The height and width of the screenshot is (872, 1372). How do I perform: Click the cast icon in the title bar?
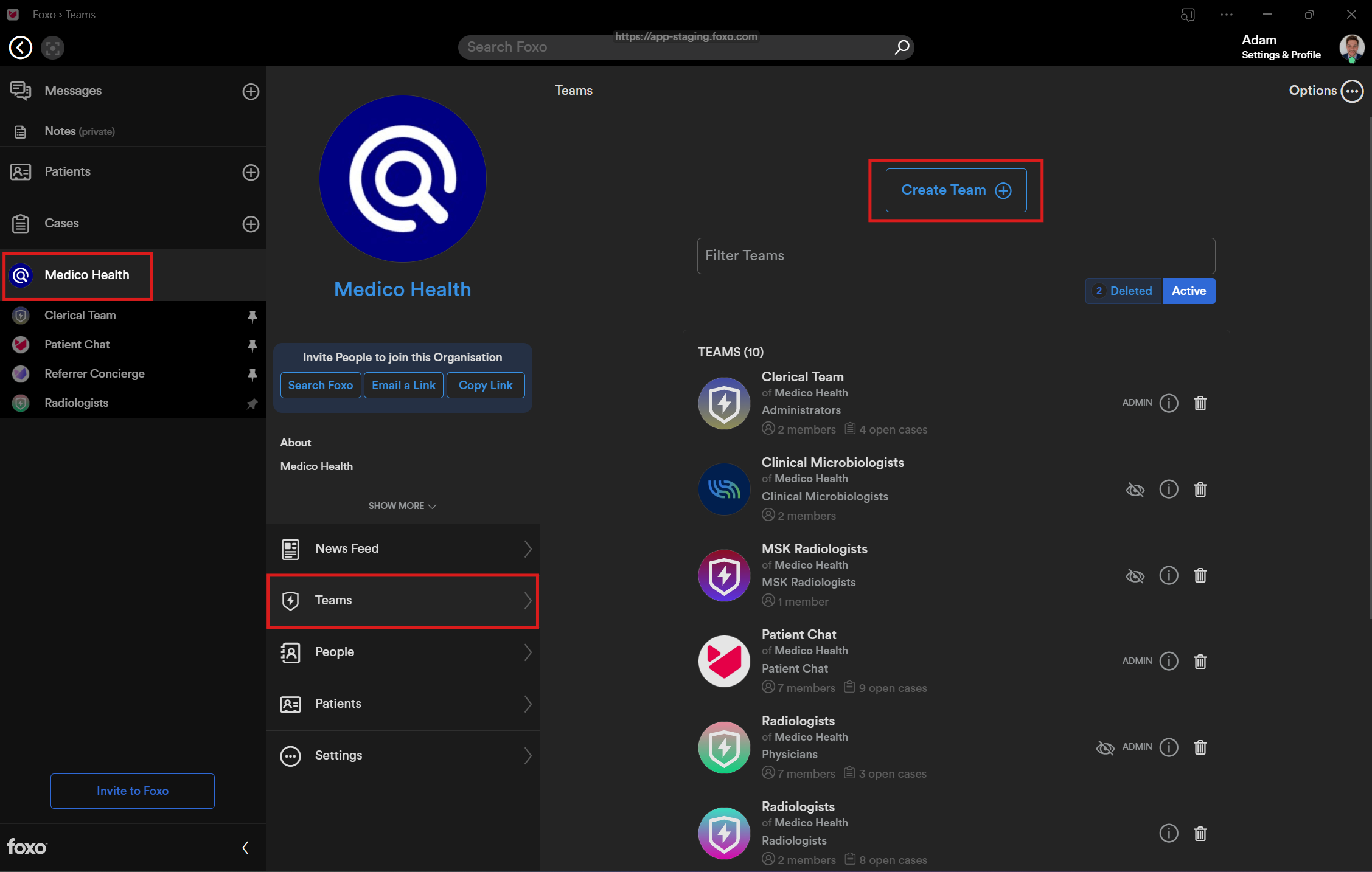coord(1188,15)
